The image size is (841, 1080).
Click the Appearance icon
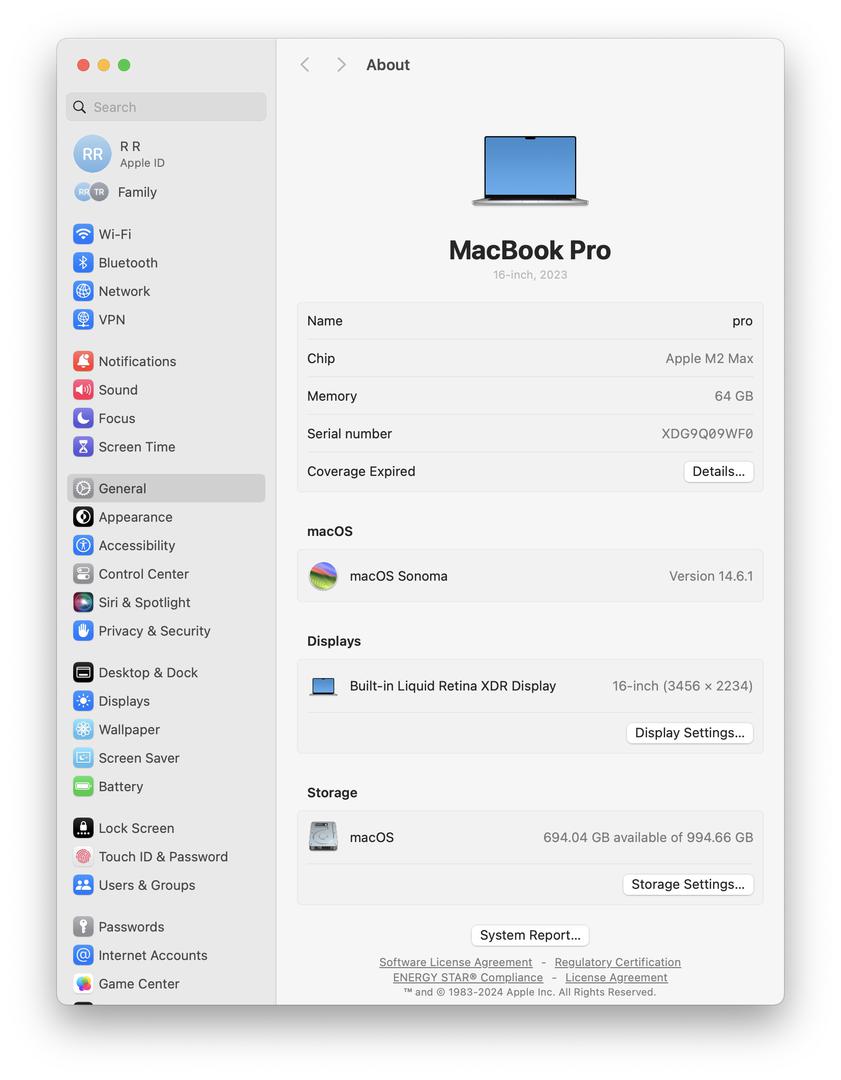(x=83, y=517)
